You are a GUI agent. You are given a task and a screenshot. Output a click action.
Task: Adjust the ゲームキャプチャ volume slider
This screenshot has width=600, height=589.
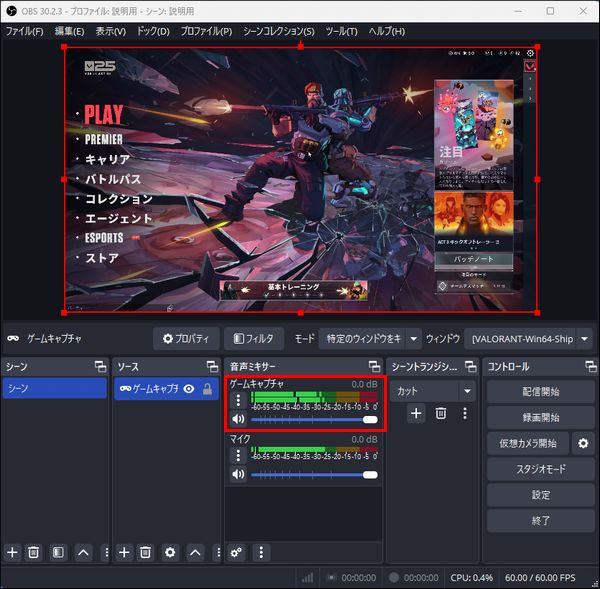coord(314,420)
